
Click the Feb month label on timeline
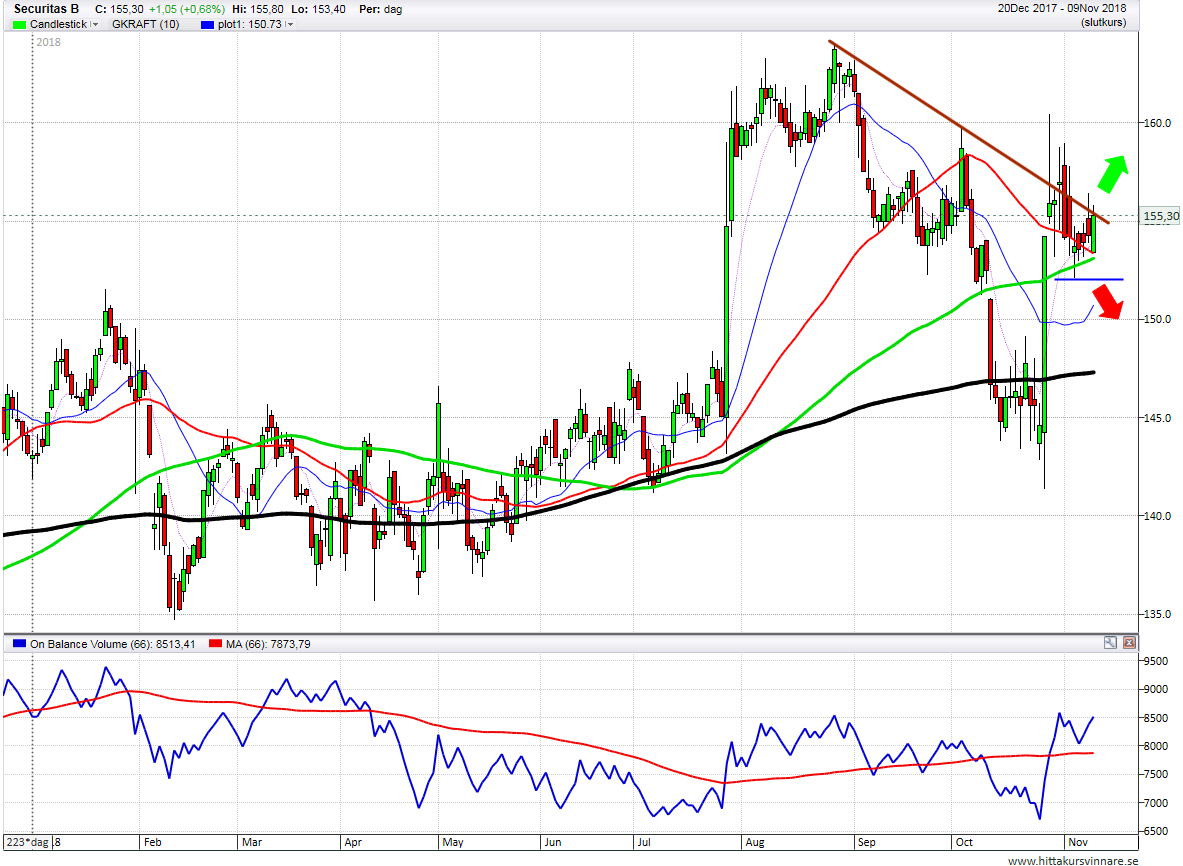pyautogui.click(x=152, y=842)
